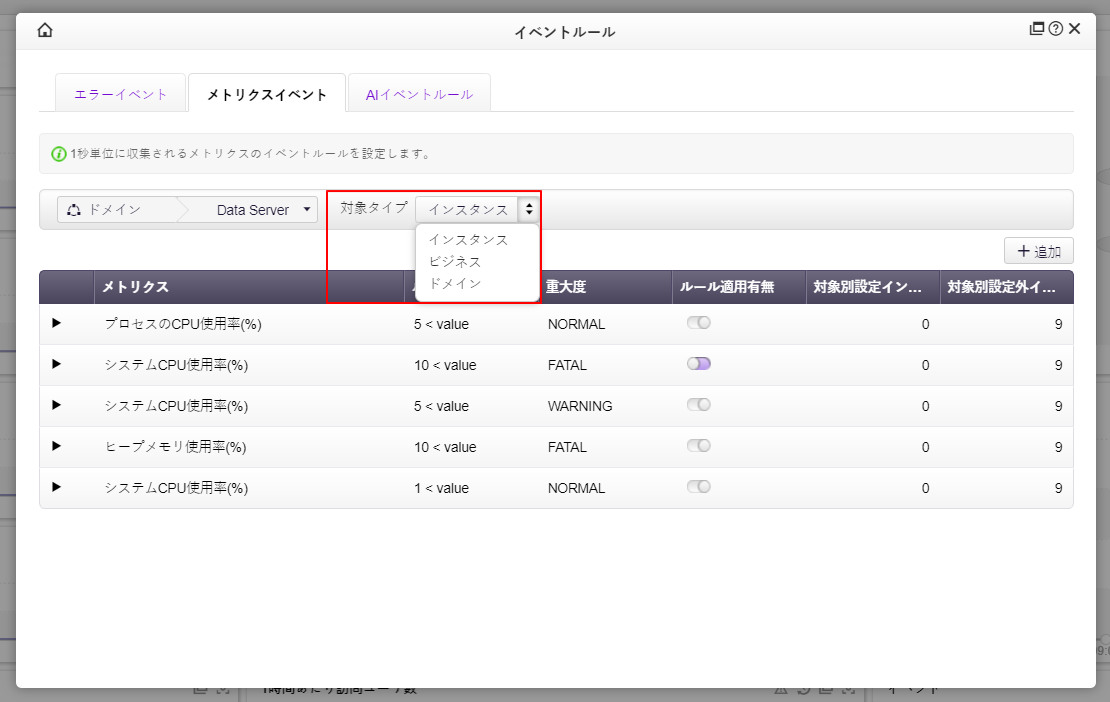Enable the WARNING システムCPU使用率 rule toggle
The width and height of the screenshot is (1110, 702).
point(698,405)
